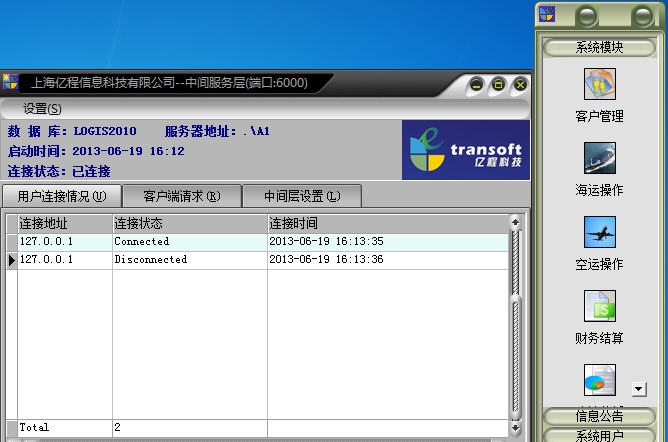Viewport: 668px width, 442px height.
Task: Click the transoft 亿程科技 logo
Action: pyautogui.click(x=466, y=150)
